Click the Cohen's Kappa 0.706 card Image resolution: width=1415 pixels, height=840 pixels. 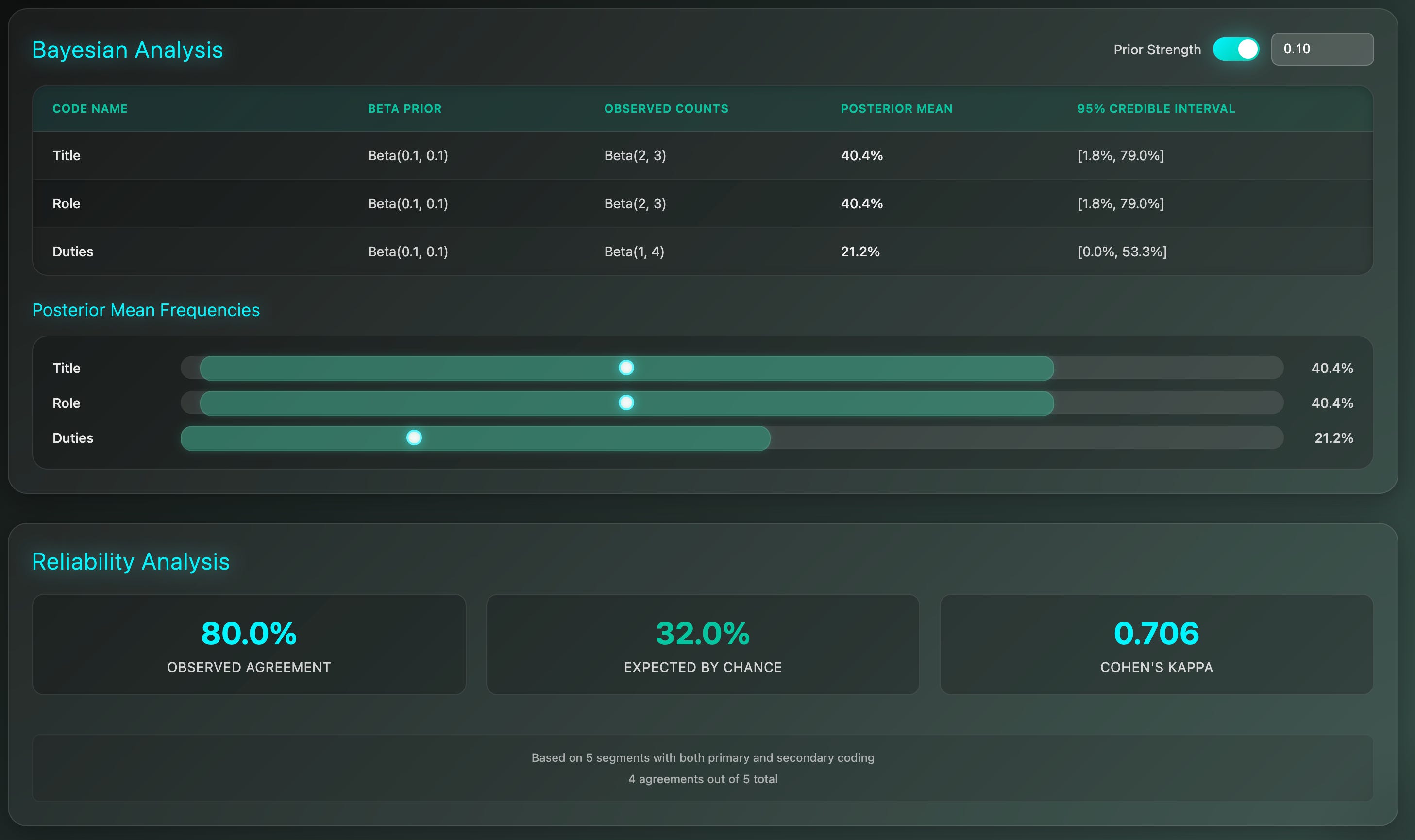pyautogui.click(x=1156, y=644)
